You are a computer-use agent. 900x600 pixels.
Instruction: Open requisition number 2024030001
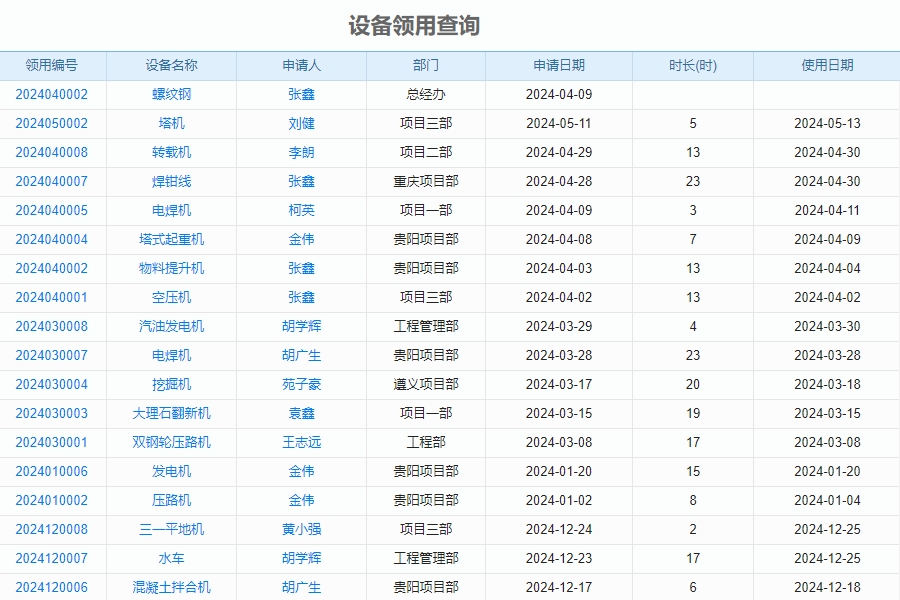click(52, 442)
